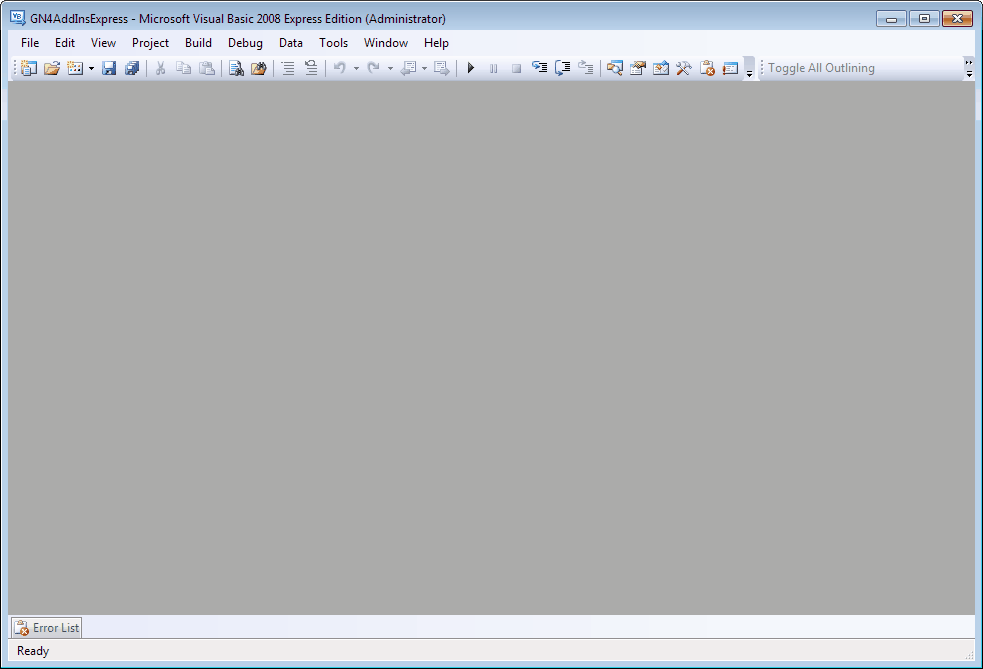Screen dimensions: 983x669
Task: Click the Redo arrow icon
Action: coord(374,68)
